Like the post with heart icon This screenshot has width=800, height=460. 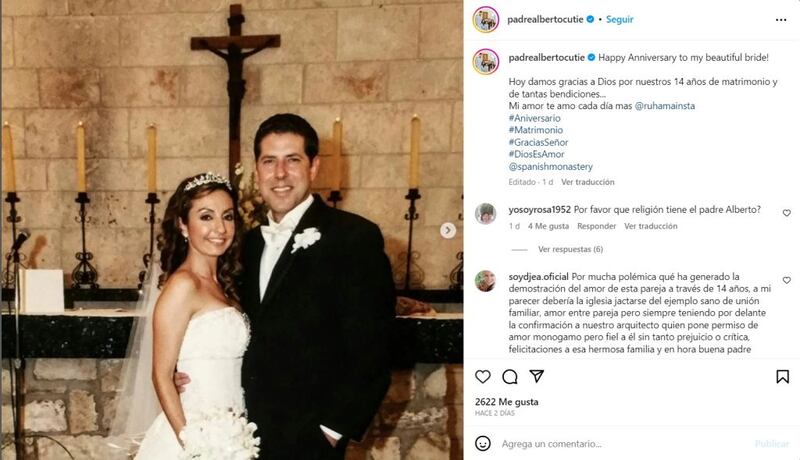click(x=483, y=377)
